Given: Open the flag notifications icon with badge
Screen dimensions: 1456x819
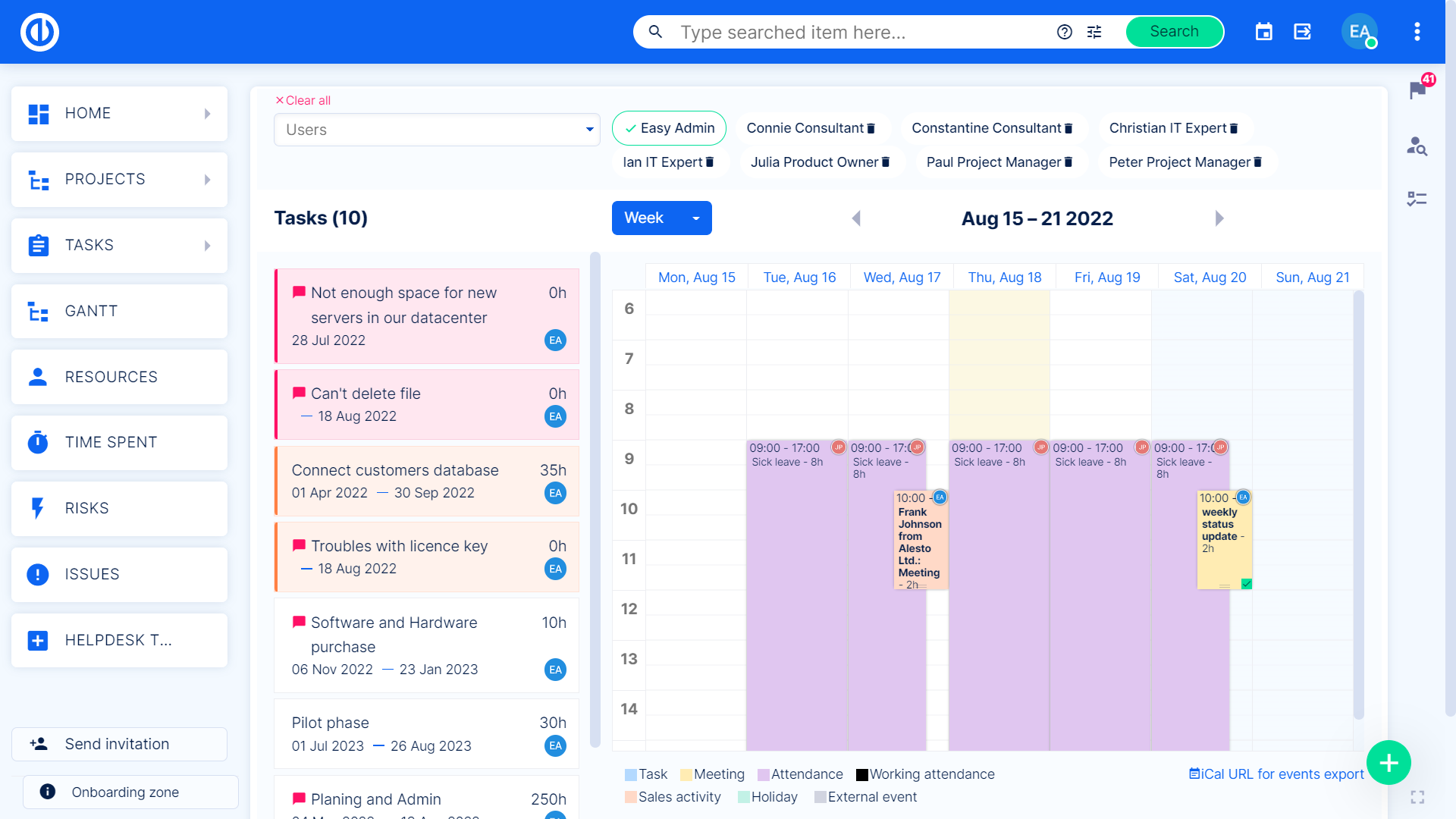Looking at the screenshot, I should pyautogui.click(x=1417, y=90).
